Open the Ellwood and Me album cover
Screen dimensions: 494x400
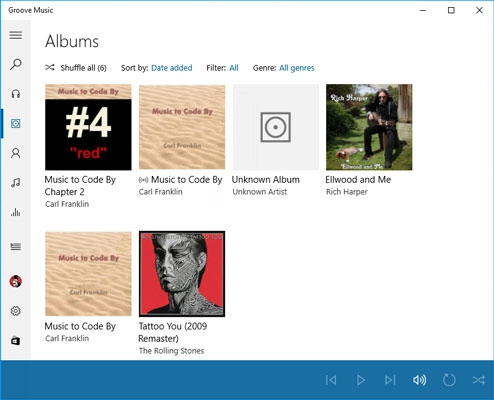(369, 127)
